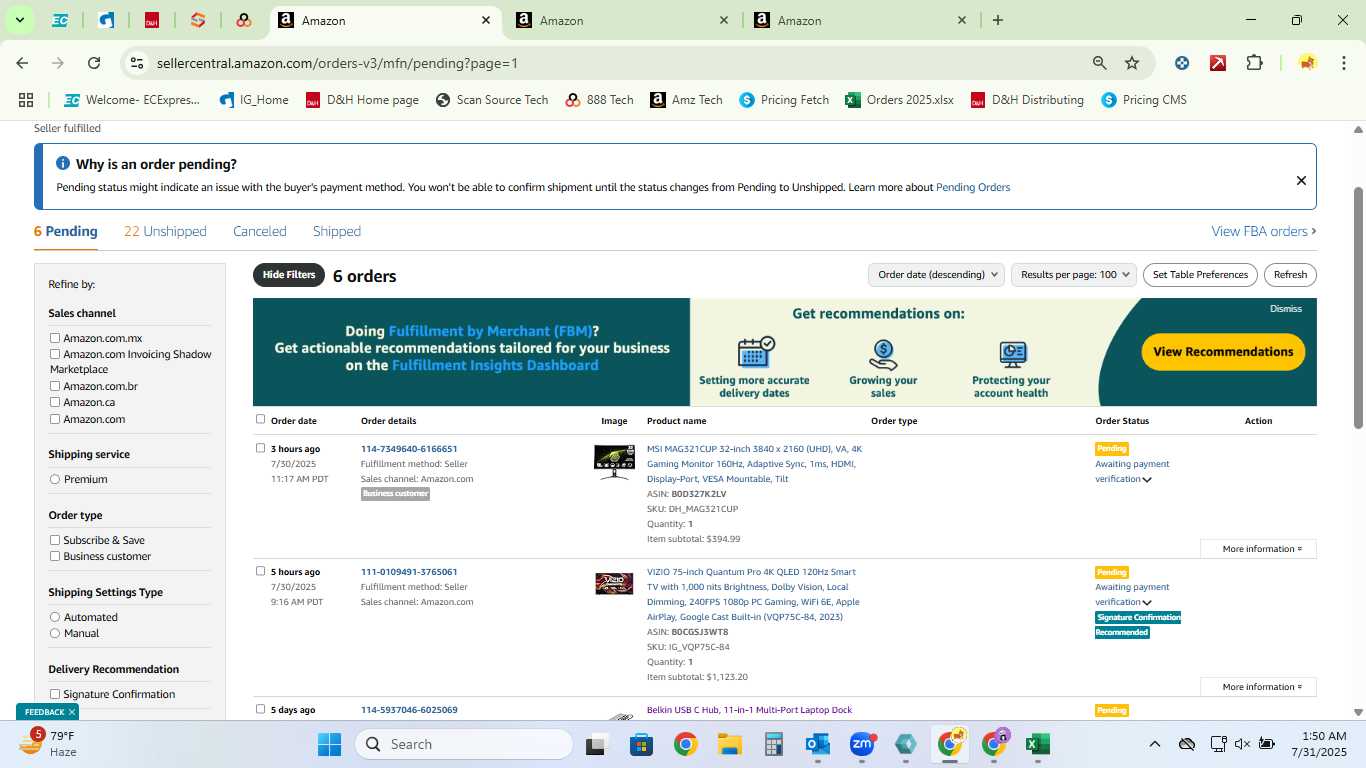Expand More information for the MSI monitor order
The width and height of the screenshot is (1366, 768).
tap(1259, 549)
